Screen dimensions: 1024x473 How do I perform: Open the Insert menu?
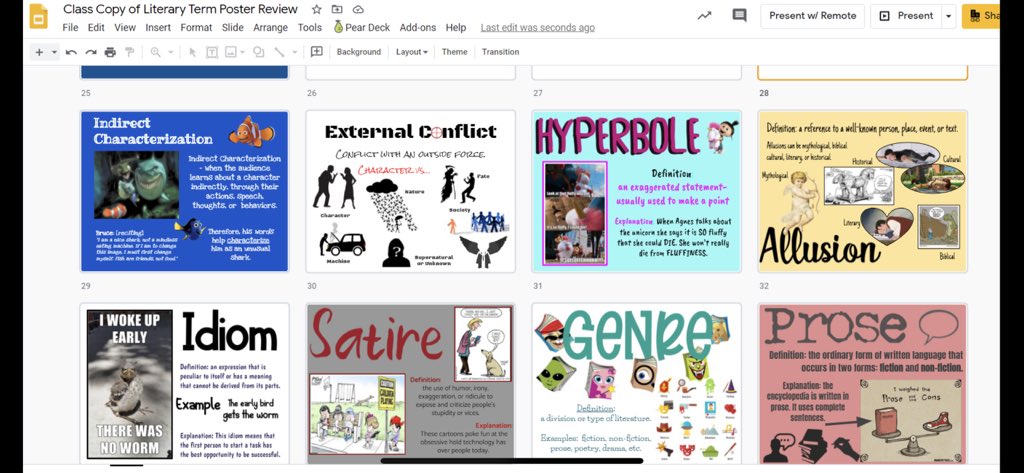point(158,27)
